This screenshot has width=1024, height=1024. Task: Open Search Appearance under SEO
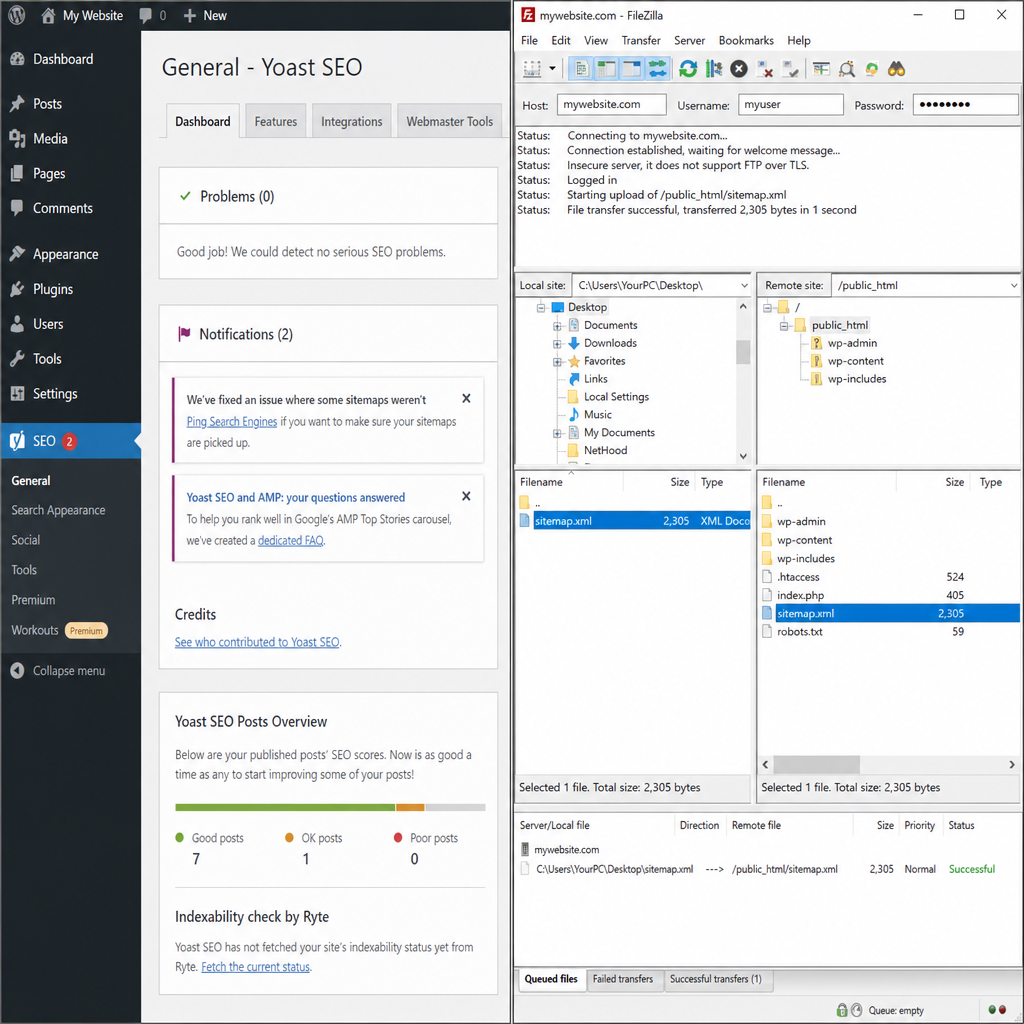[58, 510]
